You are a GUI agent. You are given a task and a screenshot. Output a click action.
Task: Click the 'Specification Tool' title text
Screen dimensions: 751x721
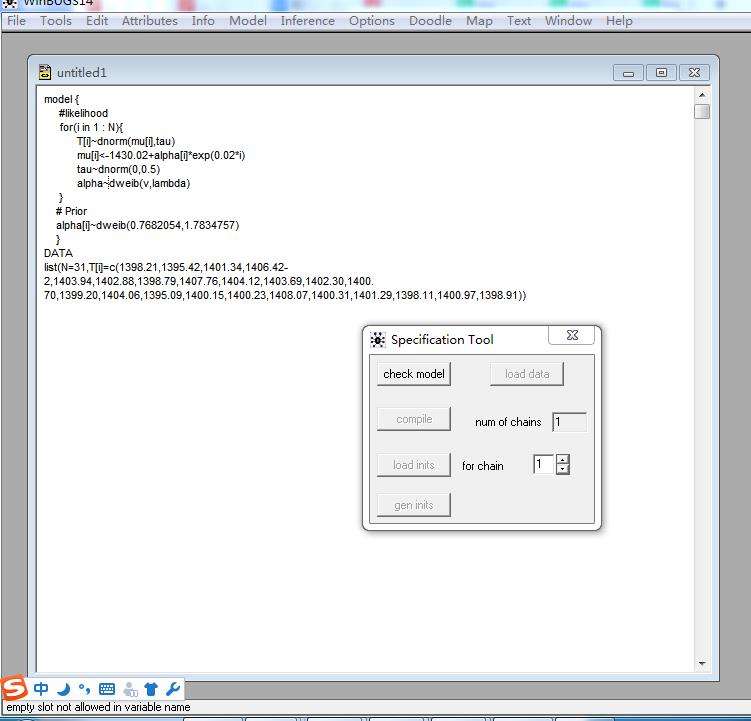pyautogui.click(x=442, y=340)
